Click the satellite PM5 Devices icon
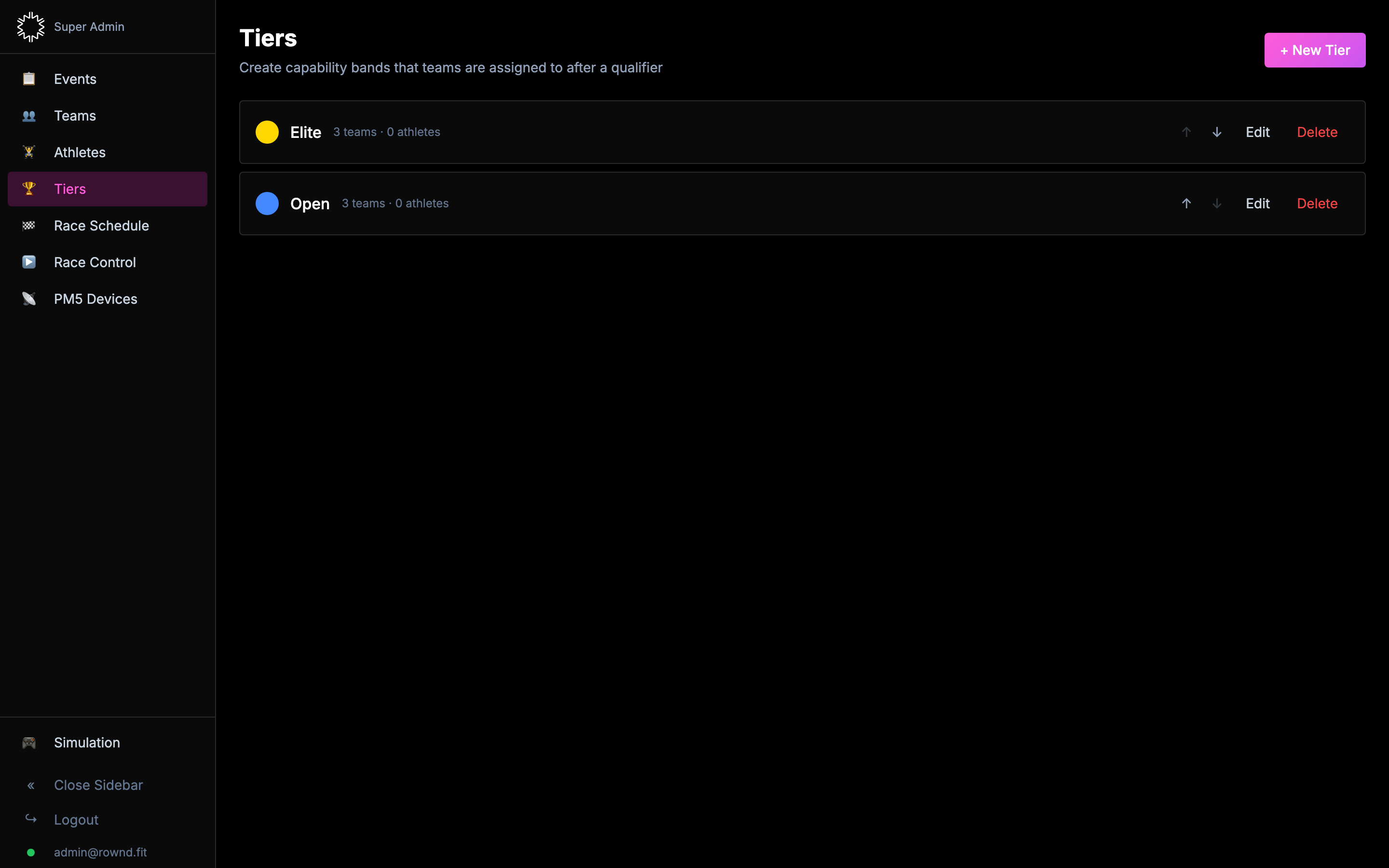Screen dimensions: 1389x868 [29, 298]
